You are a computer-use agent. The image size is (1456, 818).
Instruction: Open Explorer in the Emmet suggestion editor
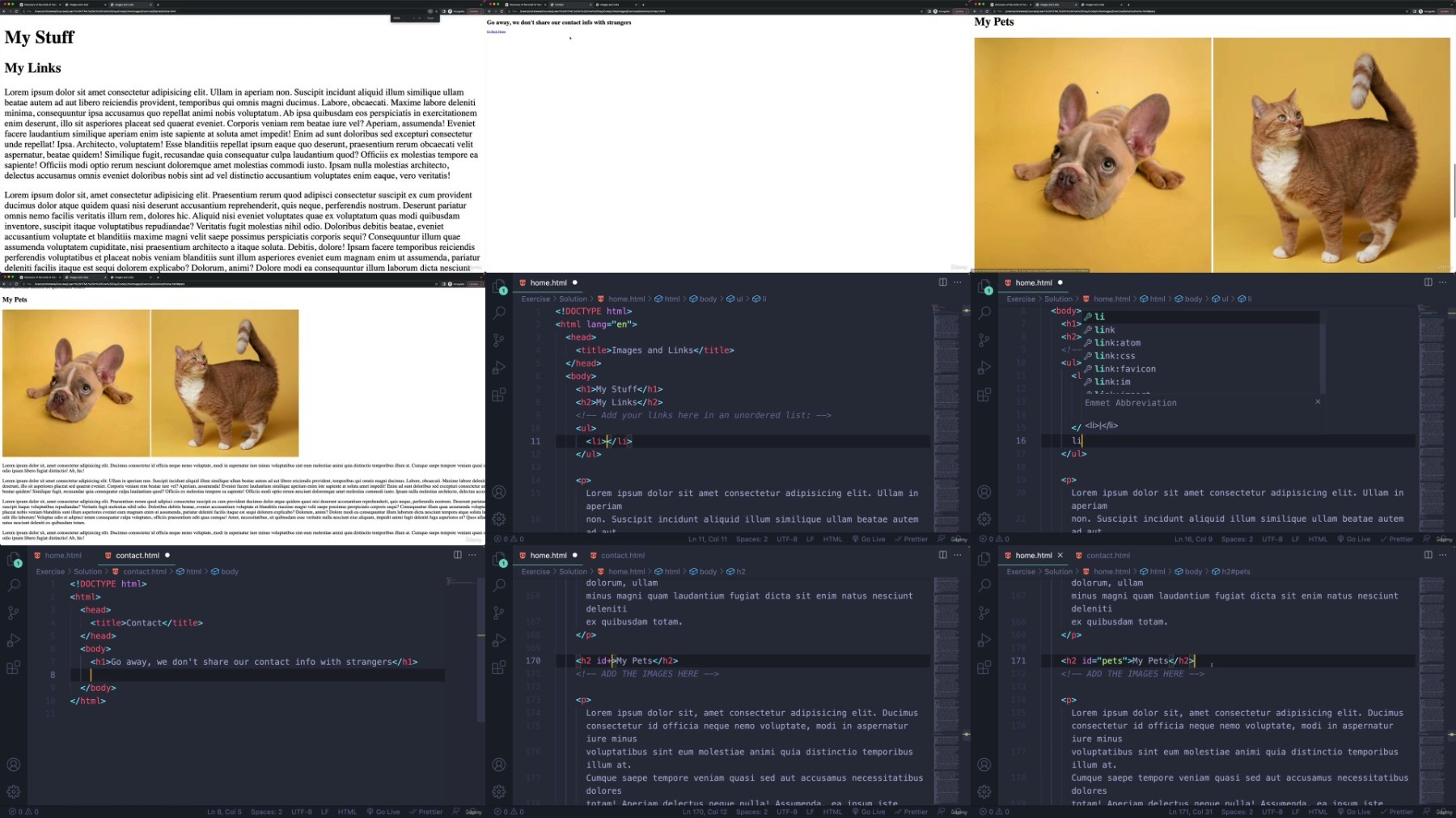[984, 286]
